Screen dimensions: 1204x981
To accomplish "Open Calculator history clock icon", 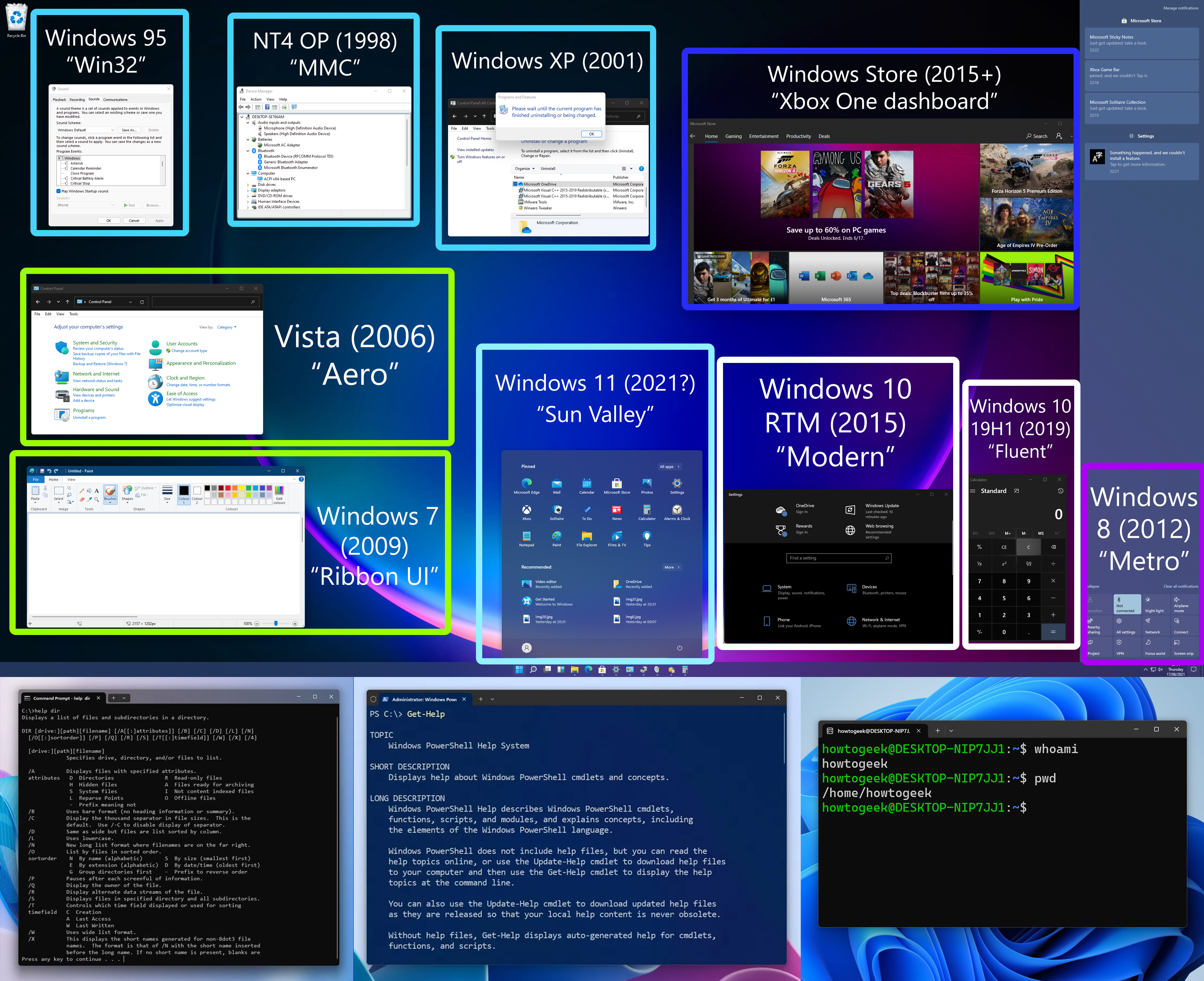I will pyautogui.click(x=1060, y=491).
